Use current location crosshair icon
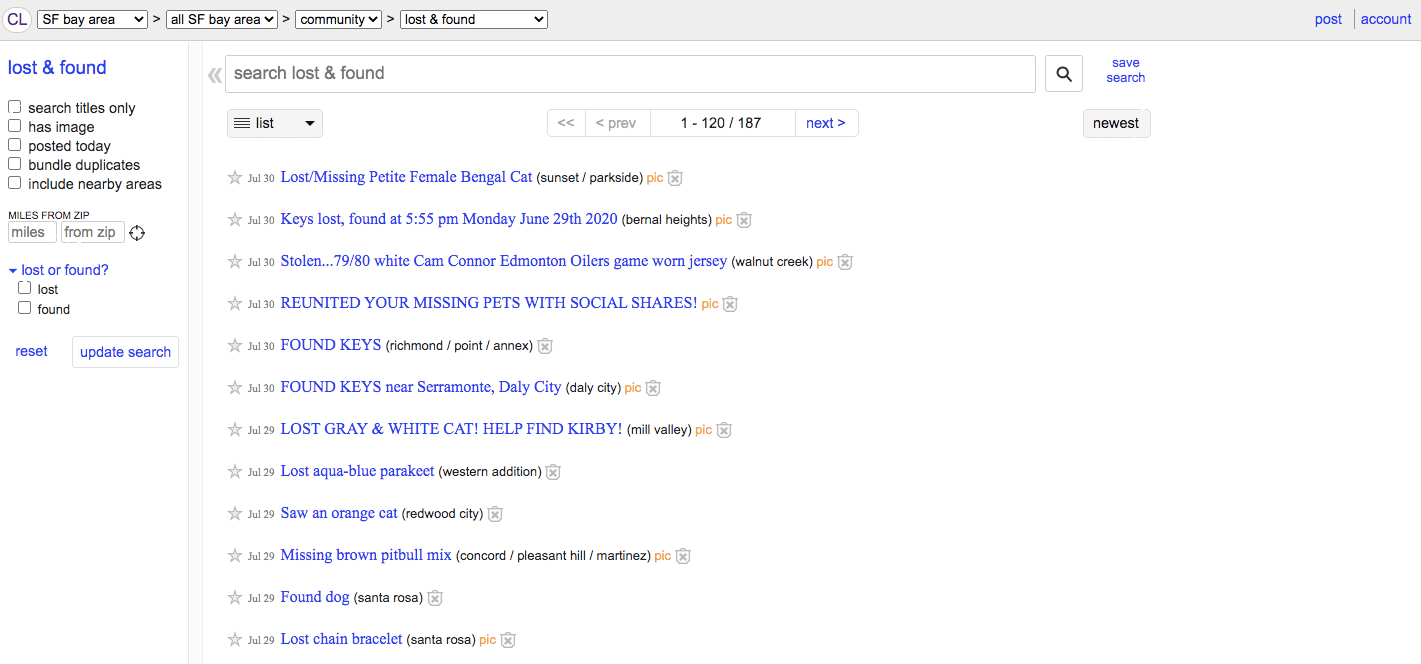 (137, 233)
